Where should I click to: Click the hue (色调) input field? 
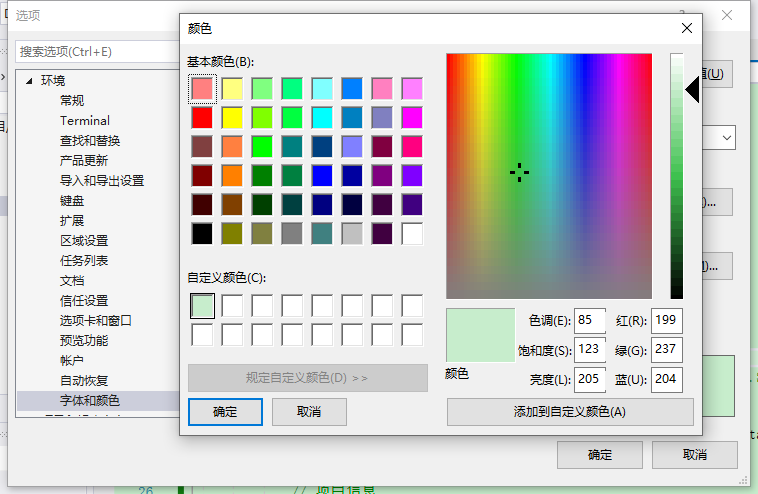[x=590, y=320]
